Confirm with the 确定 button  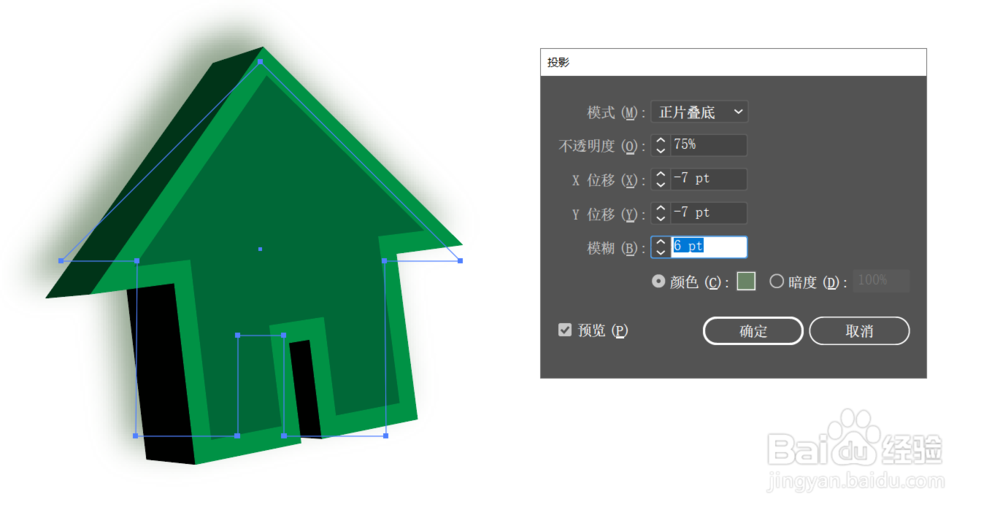(x=753, y=331)
